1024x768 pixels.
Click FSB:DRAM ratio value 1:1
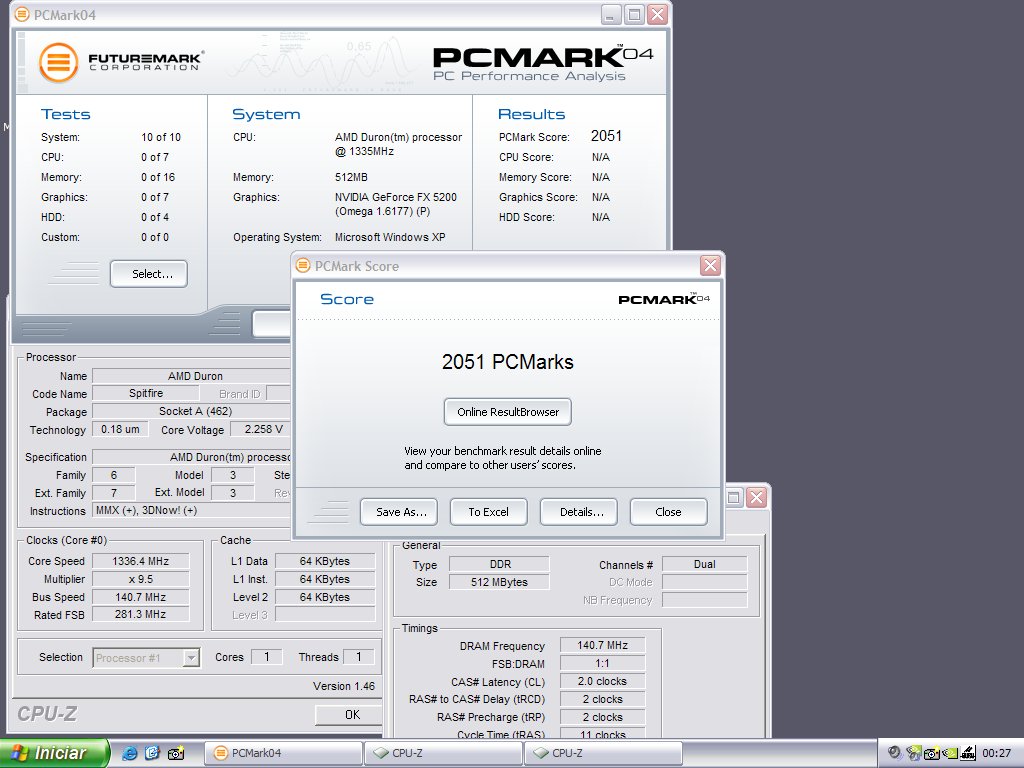coord(602,664)
